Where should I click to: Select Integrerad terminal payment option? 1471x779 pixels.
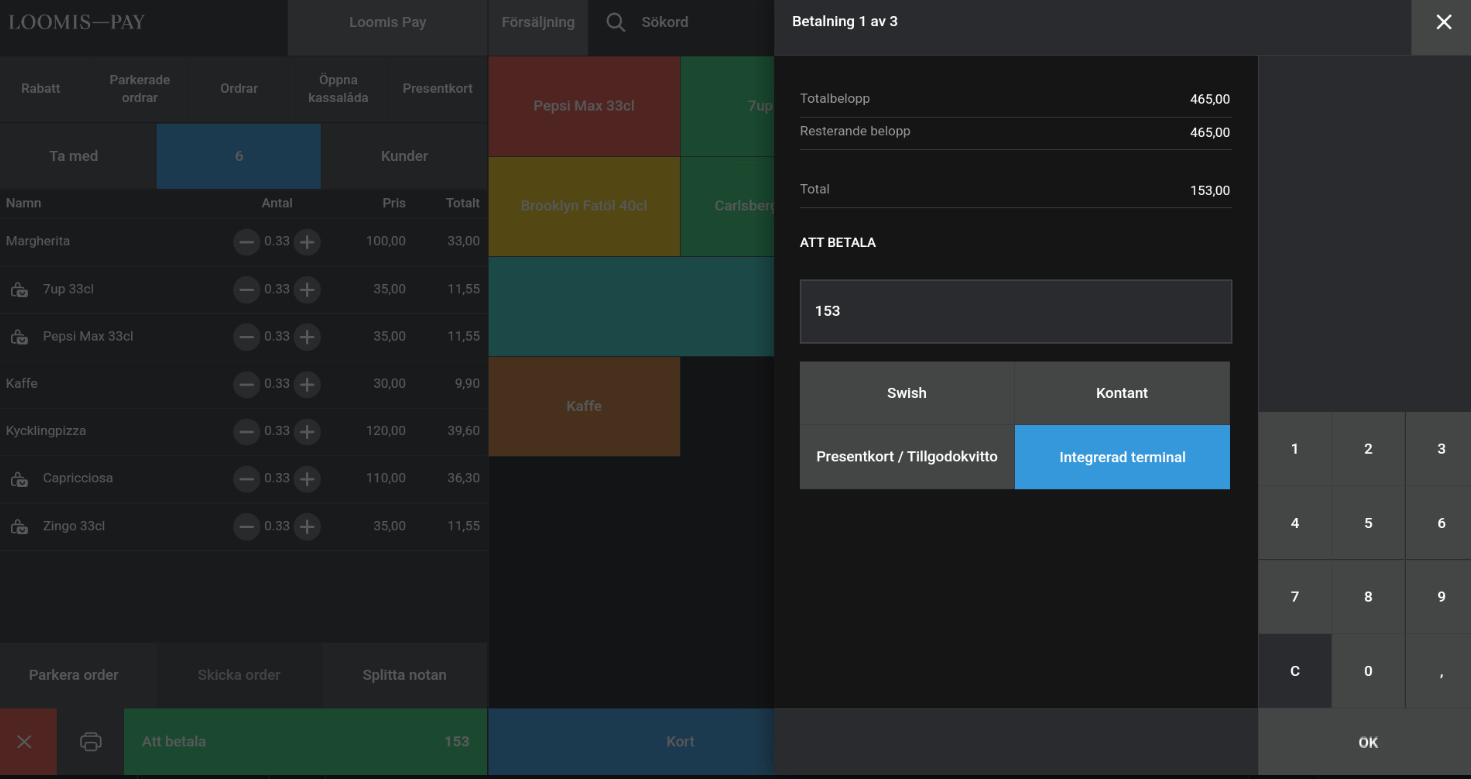coord(1121,457)
